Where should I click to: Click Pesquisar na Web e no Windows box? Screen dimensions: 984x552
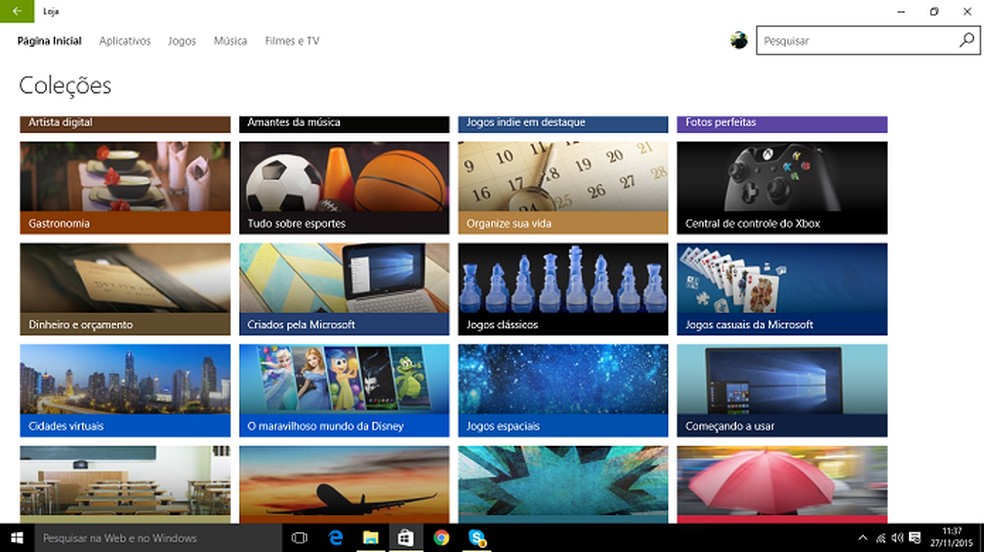coord(158,538)
